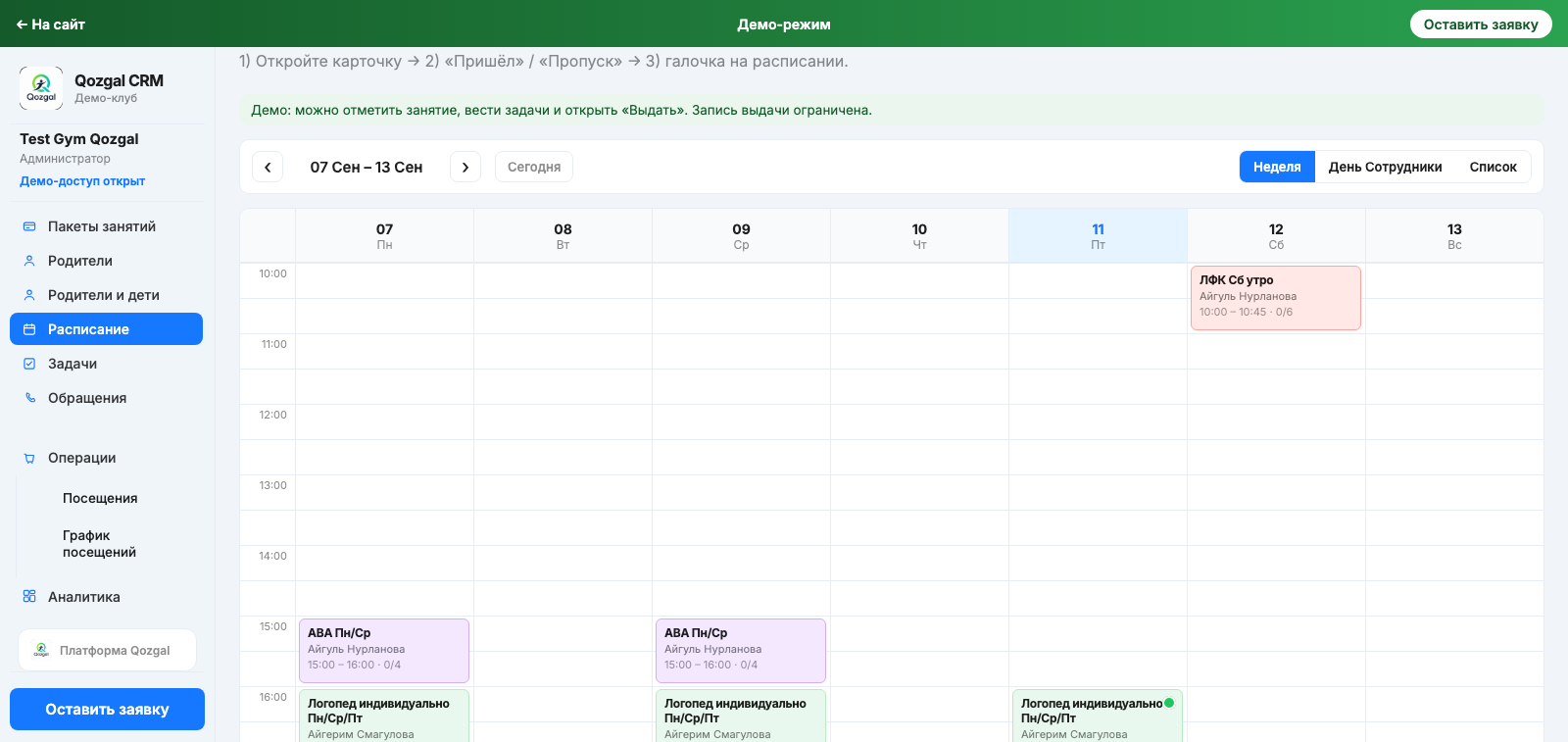Open Friday's Логопед индивидуально event

pyautogui.click(x=1097, y=717)
